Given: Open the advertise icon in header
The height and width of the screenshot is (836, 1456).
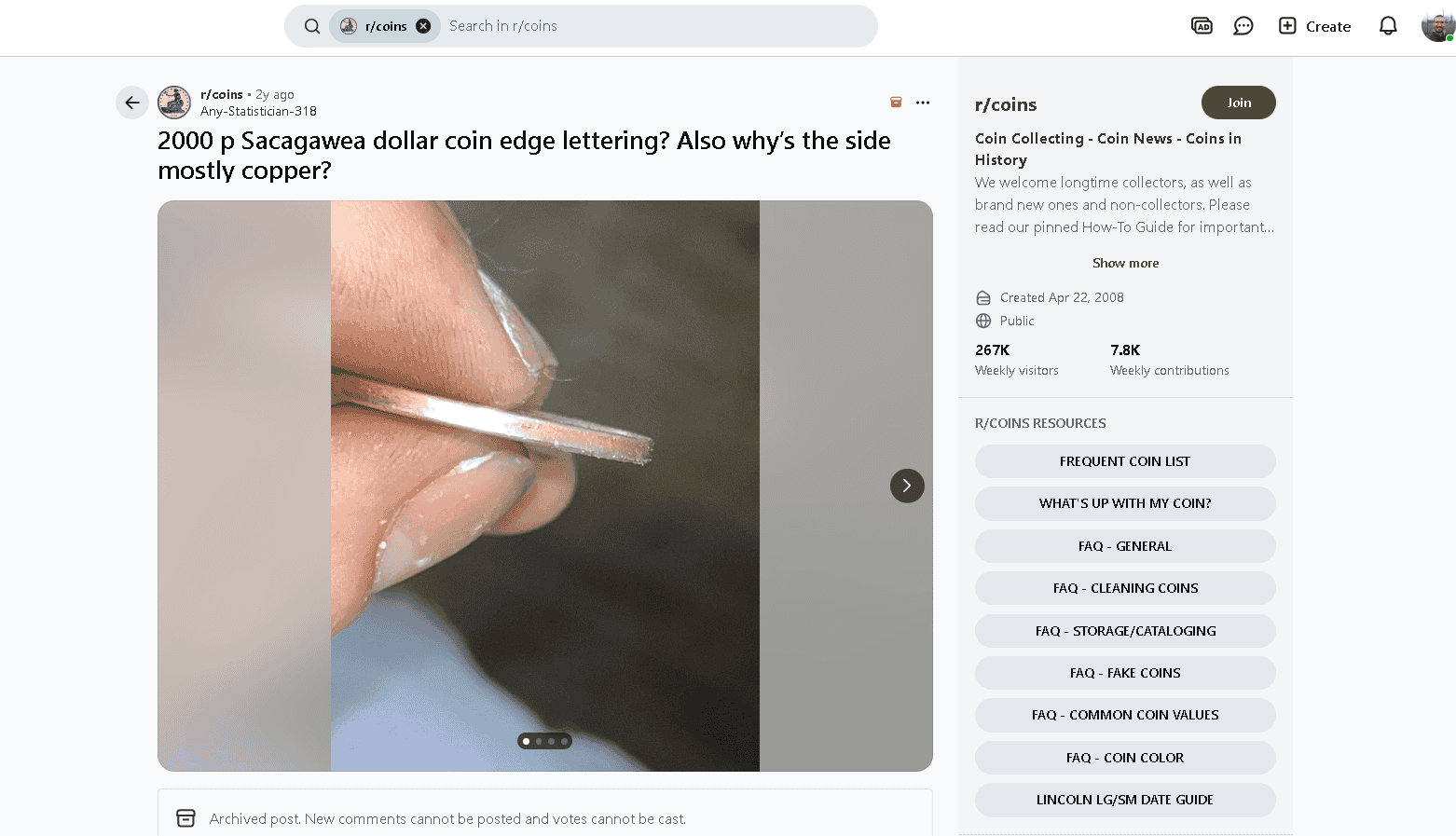Looking at the screenshot, I should click(1202, 26).
